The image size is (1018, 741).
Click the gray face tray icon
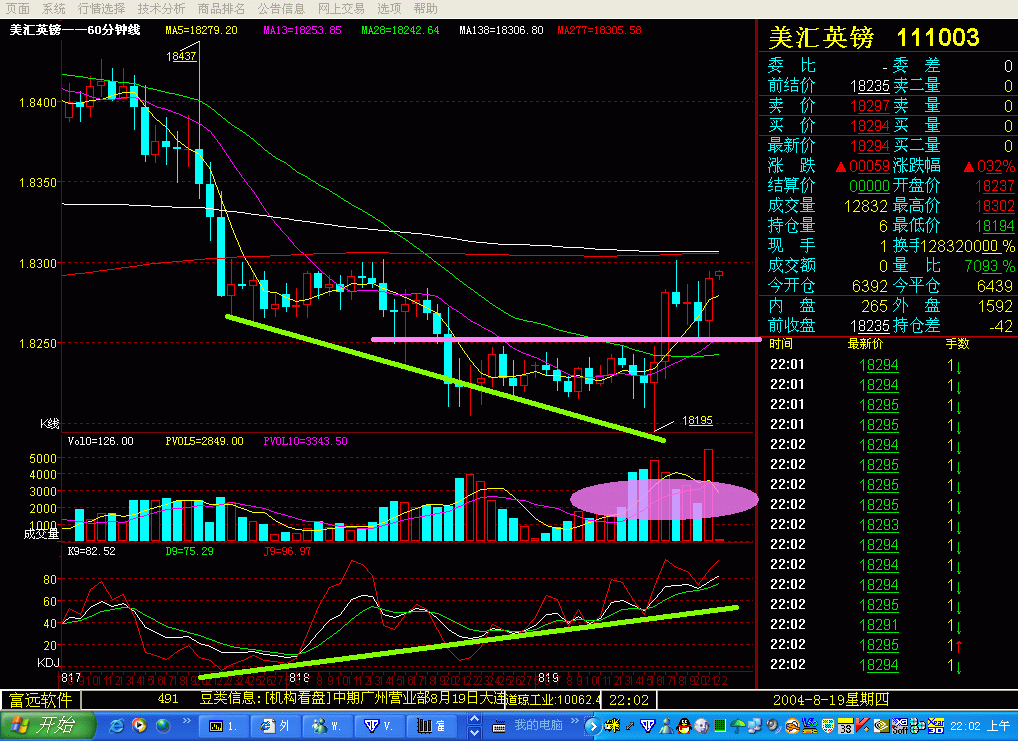coord(702,726)
